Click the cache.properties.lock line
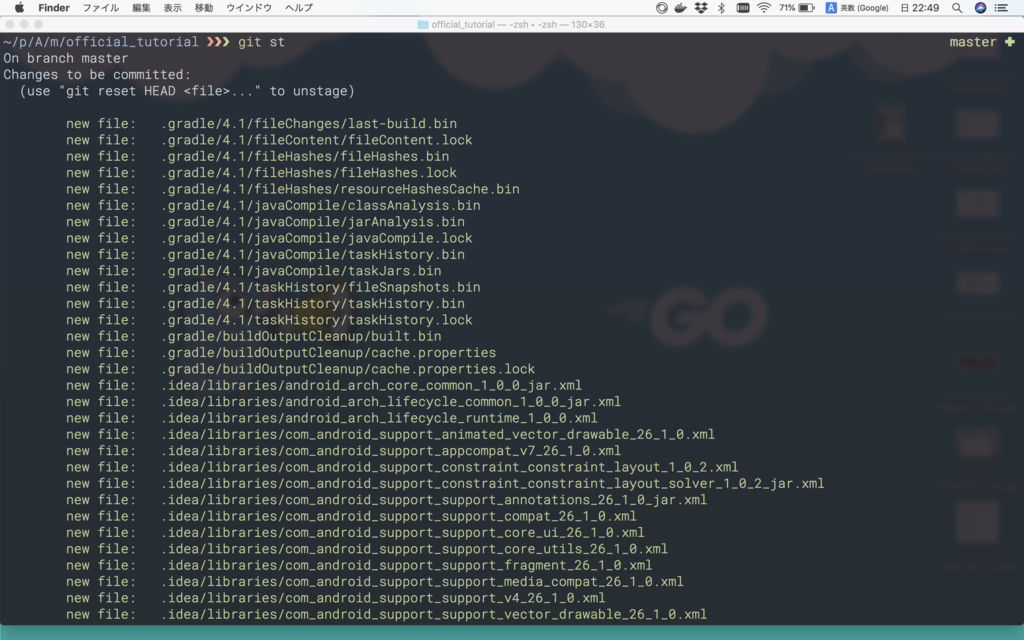This screenshot has height=640, width=1024. [x=300, y=368]
